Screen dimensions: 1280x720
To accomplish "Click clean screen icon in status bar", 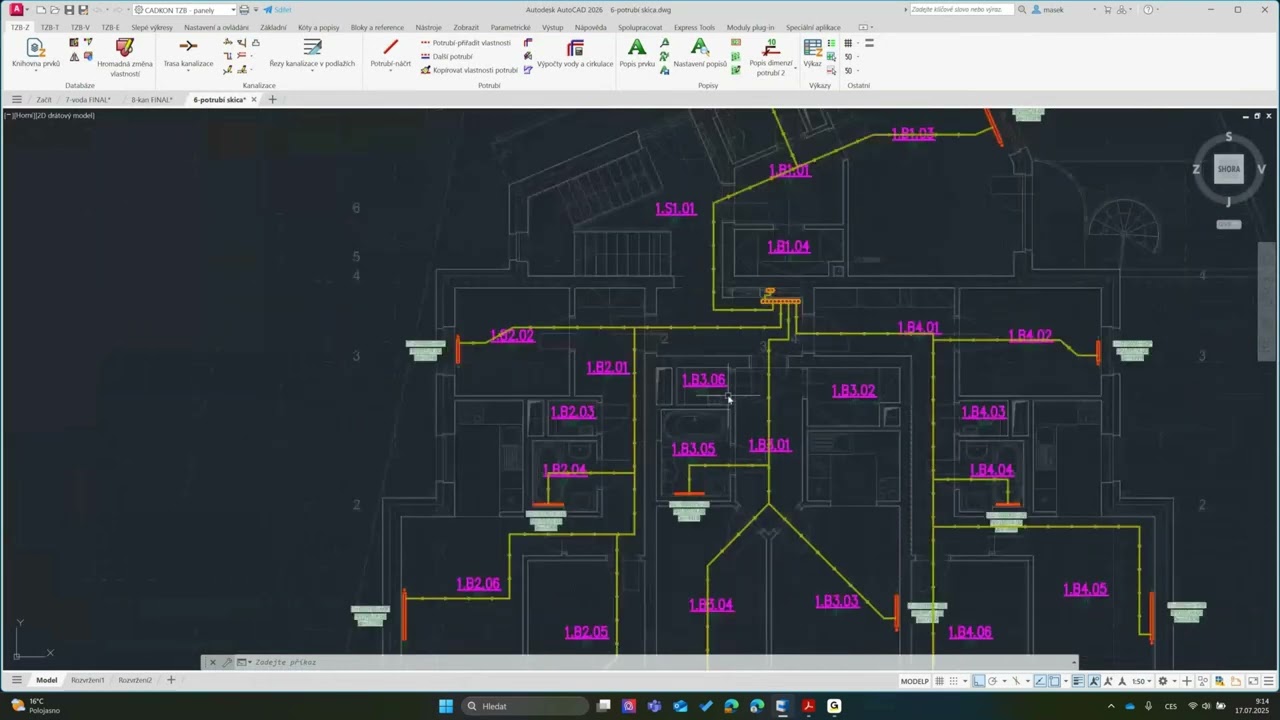I will [x=1253, y=681].
